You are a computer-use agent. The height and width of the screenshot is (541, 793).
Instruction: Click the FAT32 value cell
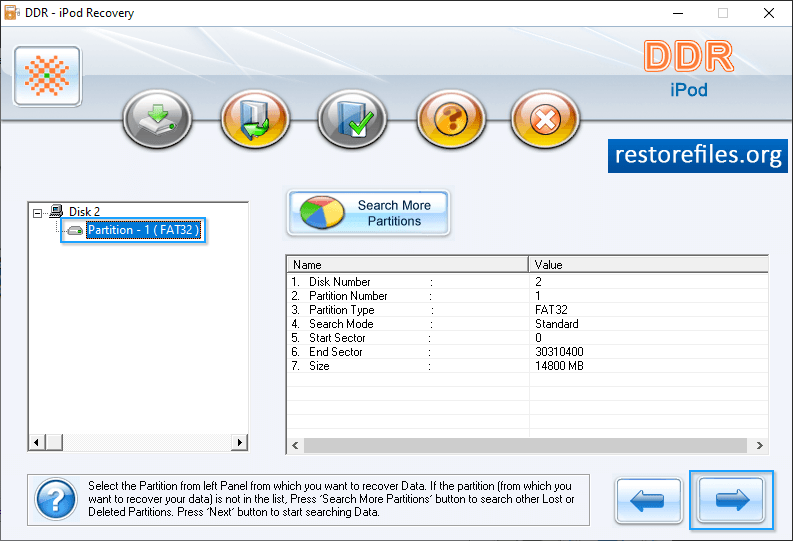tap(551, 310)
